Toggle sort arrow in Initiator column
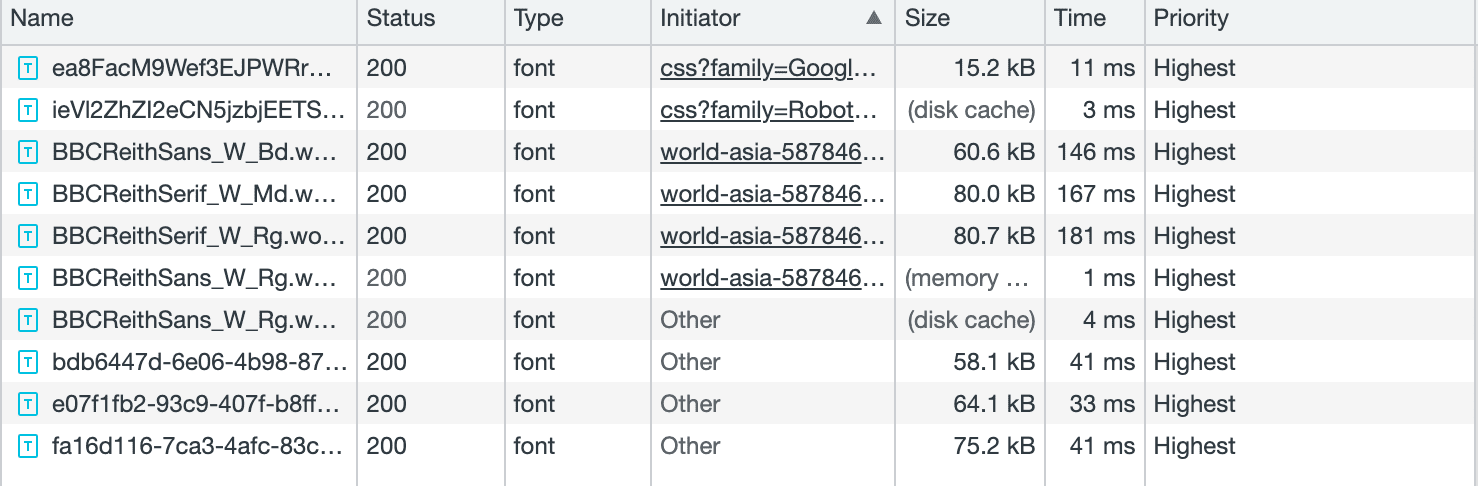Screen dimensions: 1478x486 coord(873,18)
